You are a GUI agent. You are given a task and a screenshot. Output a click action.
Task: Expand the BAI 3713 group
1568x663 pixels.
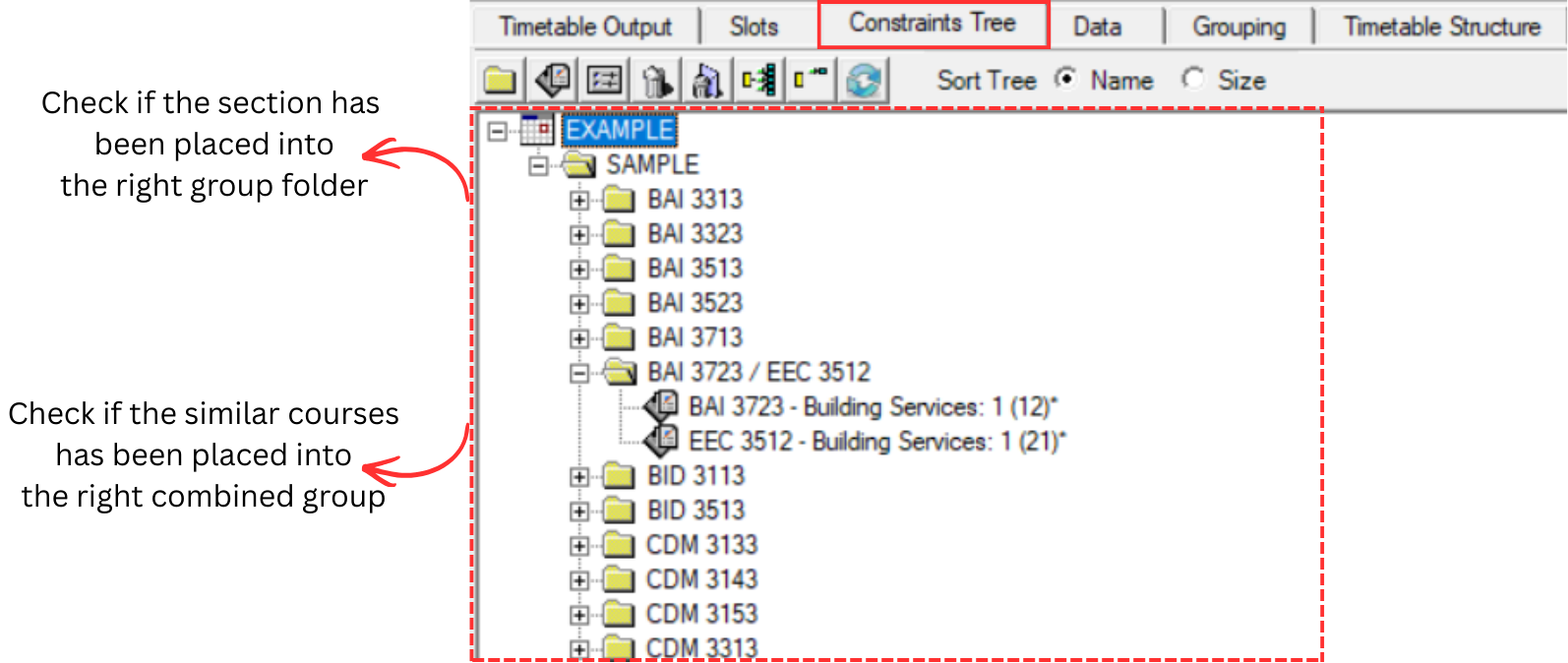tap(579, 338)
